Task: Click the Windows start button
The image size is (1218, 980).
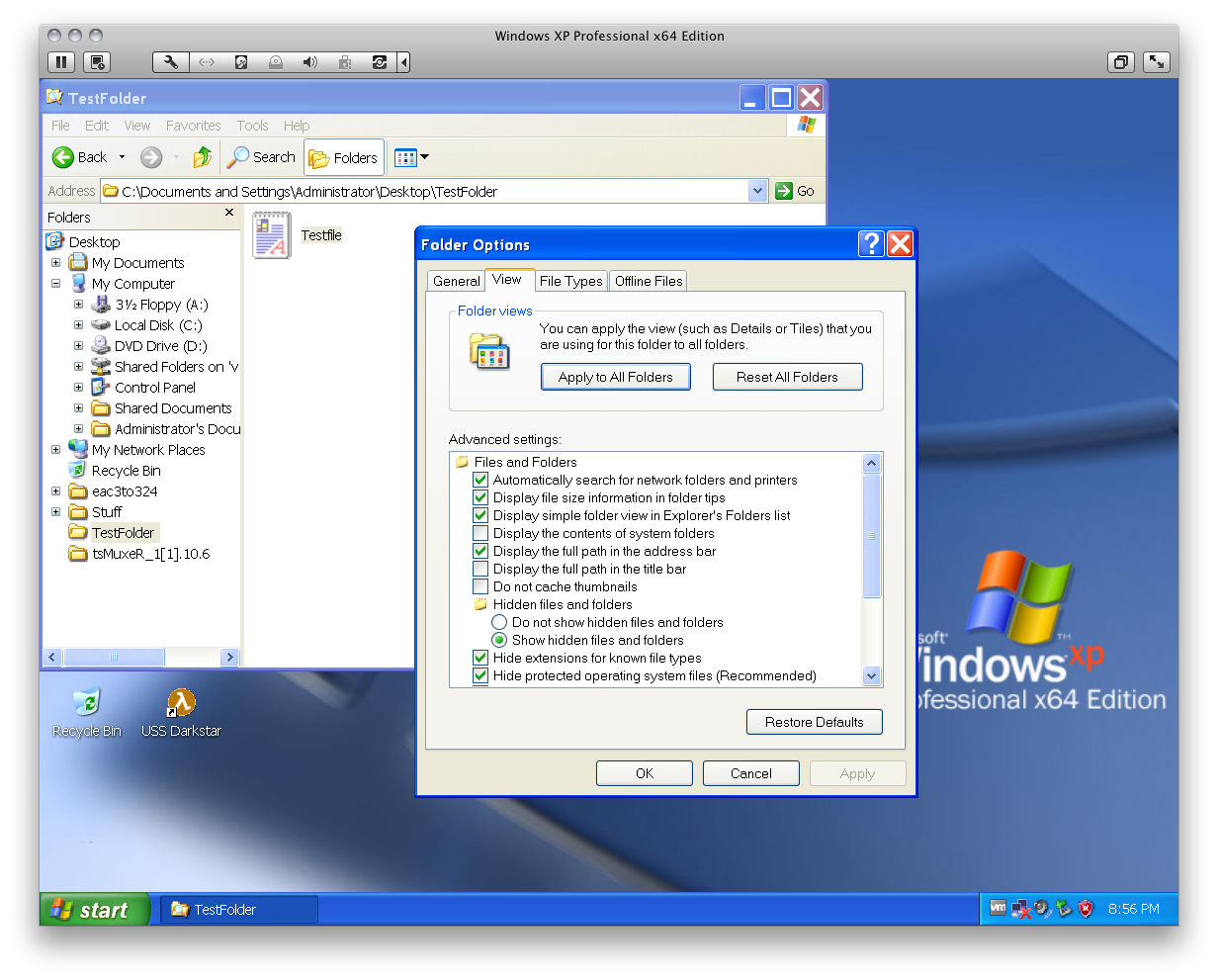Action: (x=94, y=910)
